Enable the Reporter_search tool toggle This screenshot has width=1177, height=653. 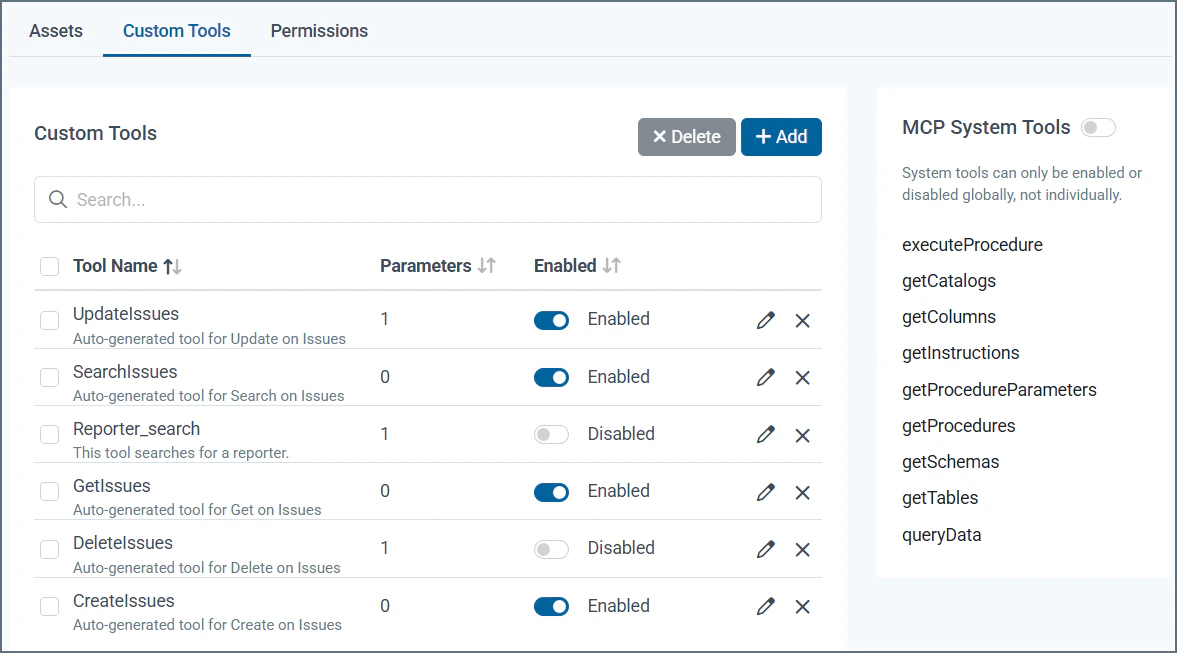pyautogui.click(x=551, y=435)
